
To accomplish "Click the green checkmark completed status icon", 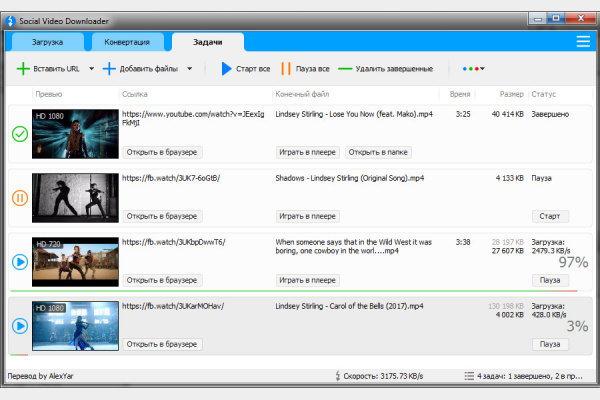I will [19, 134].
